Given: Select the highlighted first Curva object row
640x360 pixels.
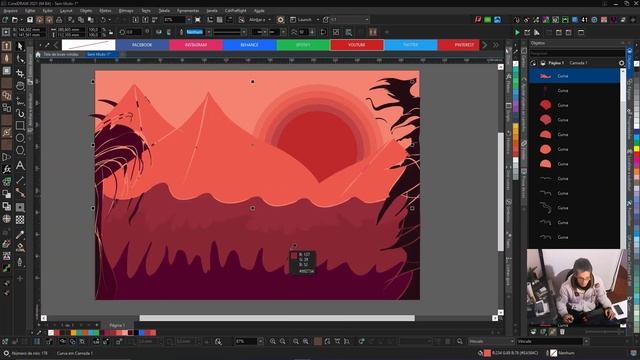Looking at the screenshot, I should coord(574,76).
